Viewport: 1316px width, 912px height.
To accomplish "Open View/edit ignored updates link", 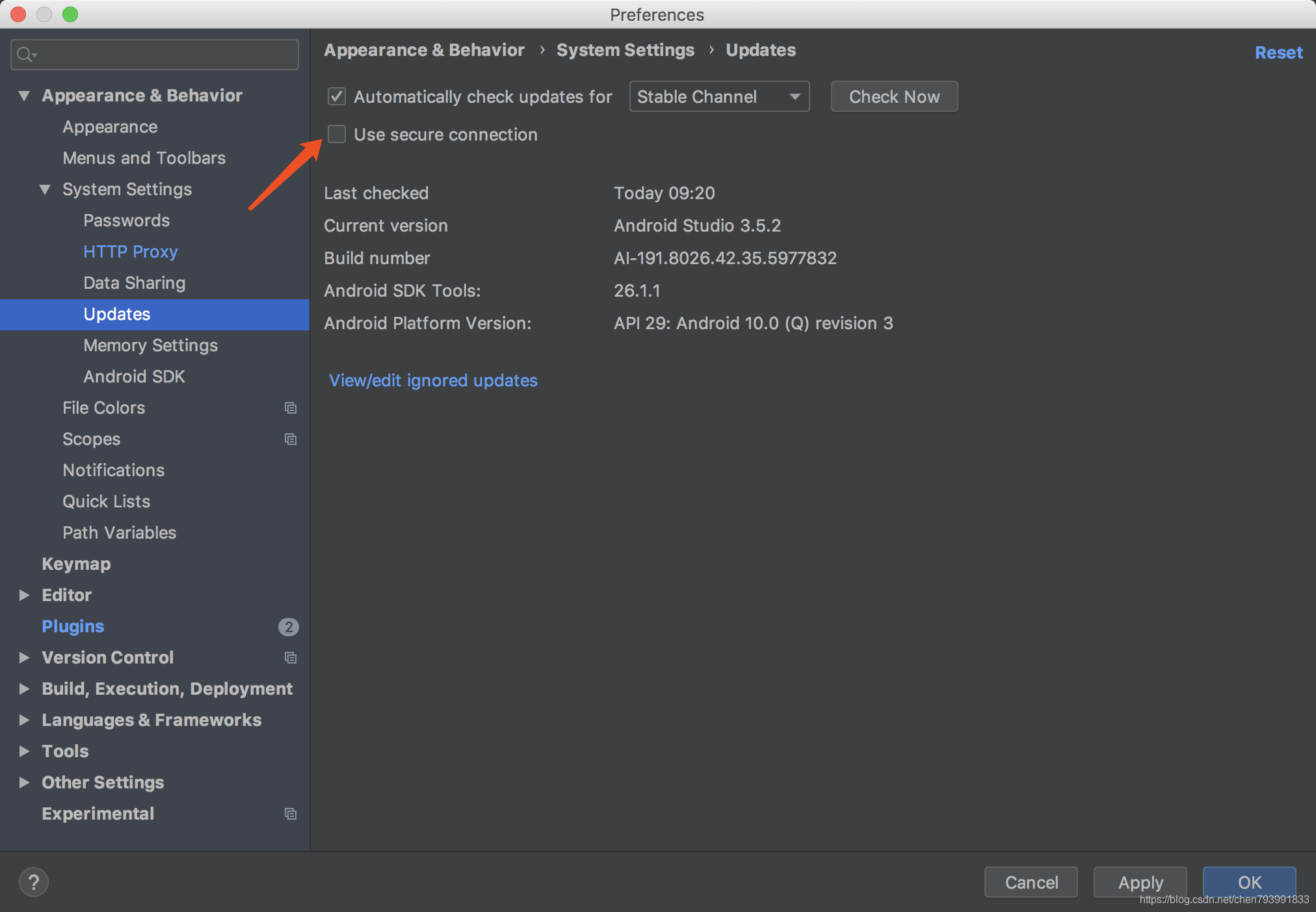I will point(433,381).
